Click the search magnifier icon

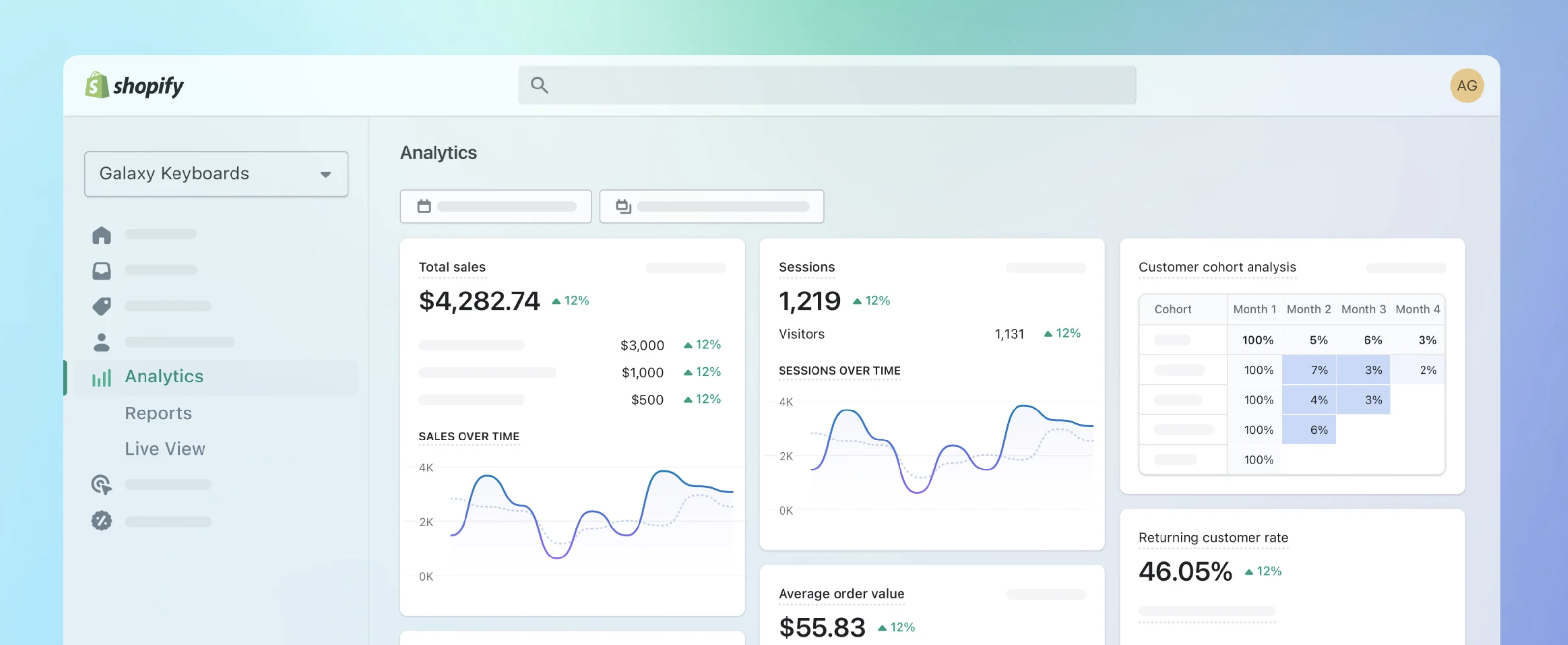pyautogui.click(x=539, y=85)
